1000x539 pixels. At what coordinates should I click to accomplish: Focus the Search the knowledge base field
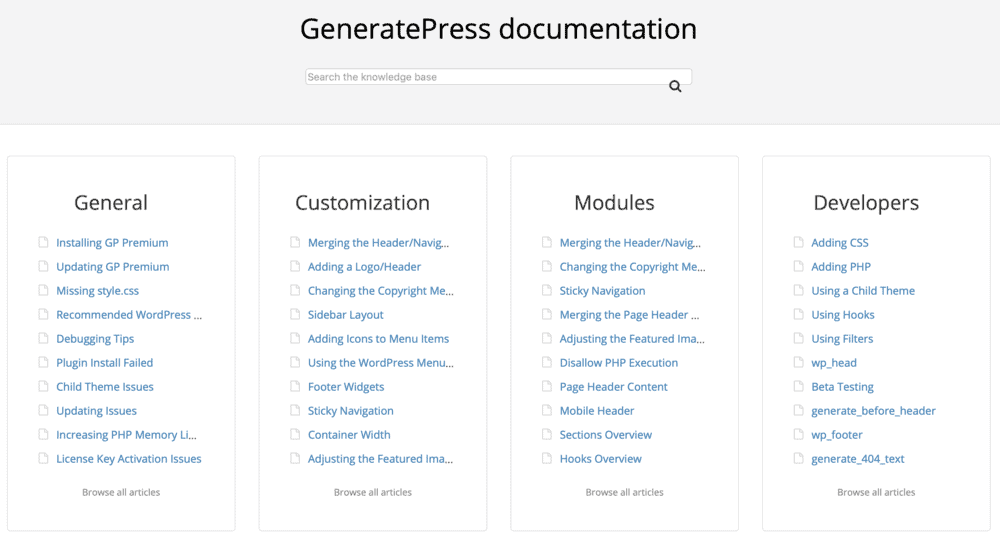pos(498,77)
